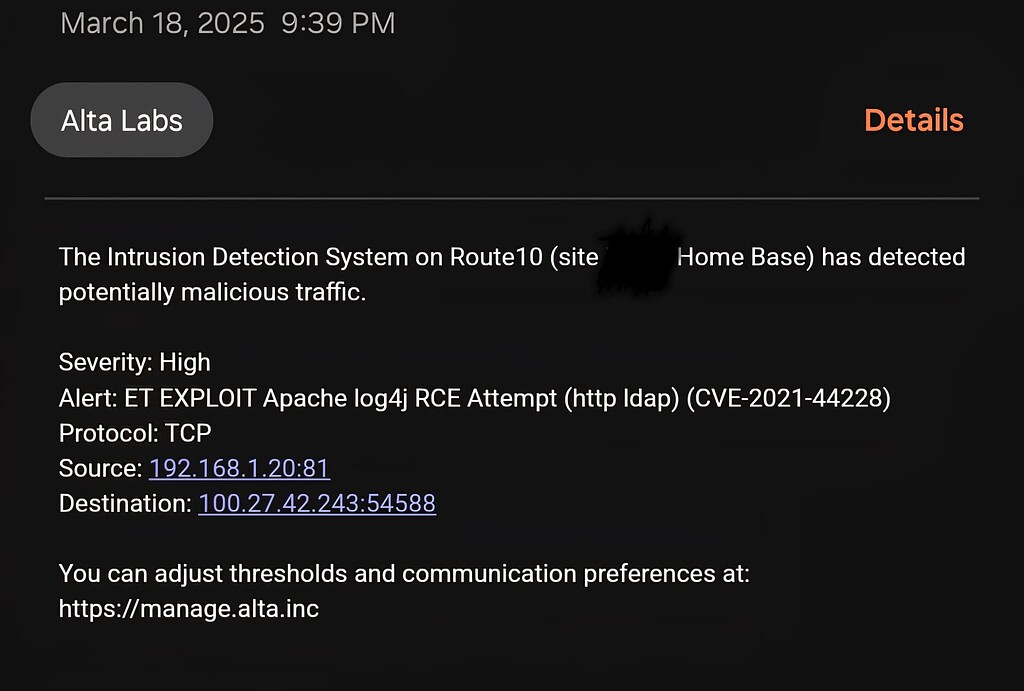Click the Alta Labs sender chip
This screenshot has width=1024, height=691.
[120, 120]
